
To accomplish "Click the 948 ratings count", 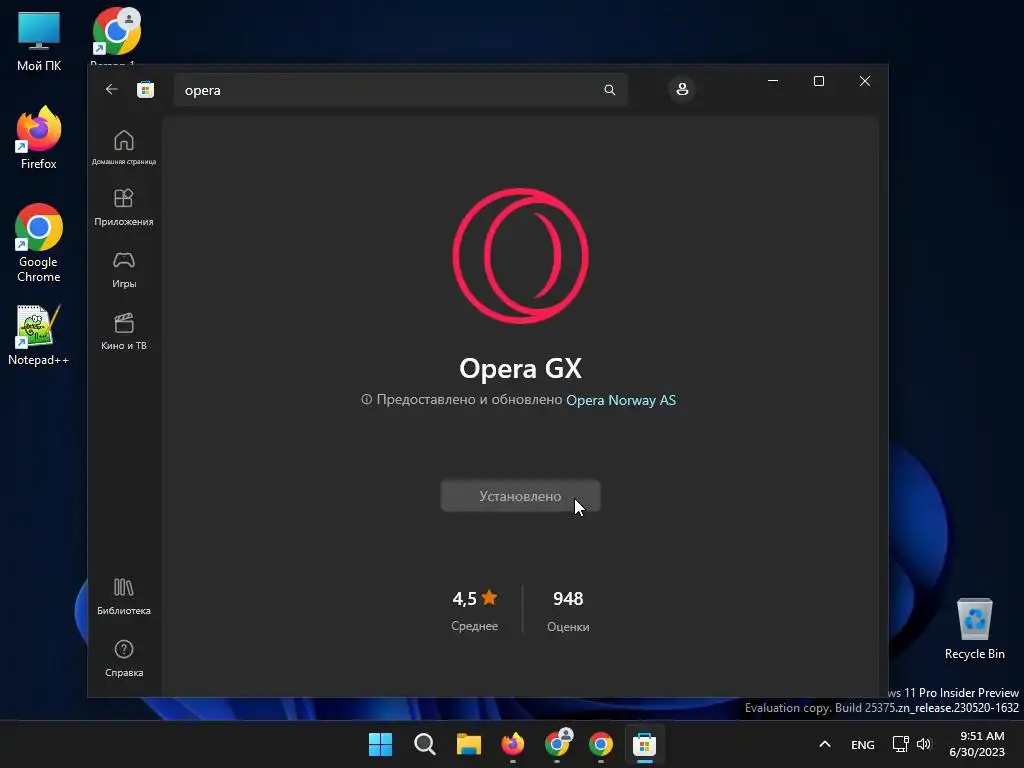I will click(x=568, y=599).
